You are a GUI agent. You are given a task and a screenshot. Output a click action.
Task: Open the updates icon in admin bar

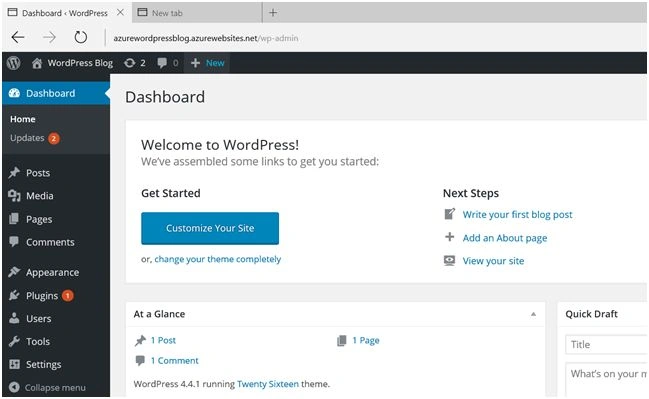(135, 63)
